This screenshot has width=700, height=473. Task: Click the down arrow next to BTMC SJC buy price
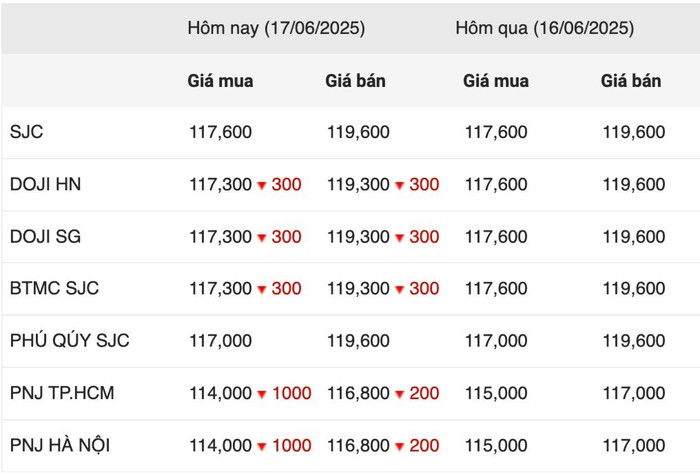(x=262, y=290)
